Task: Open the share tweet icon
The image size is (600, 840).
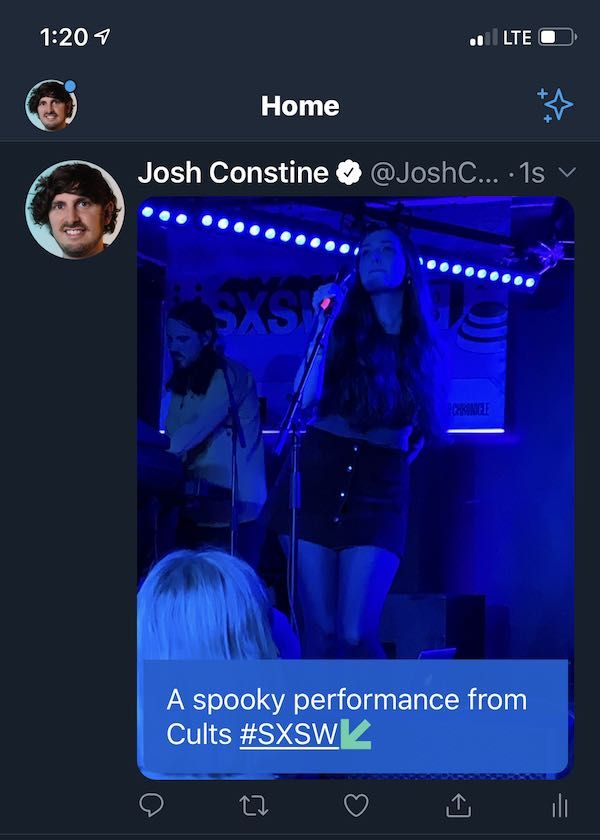Action: [459, 805]
